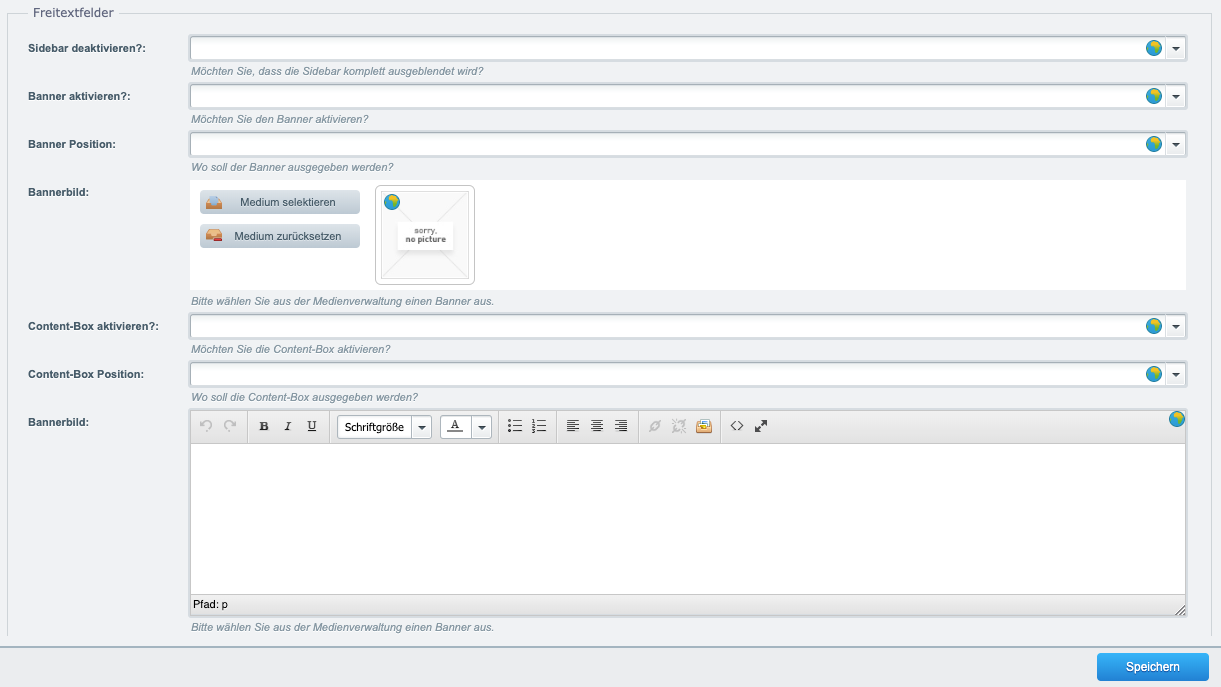Expand the Banner Position dropdown arrow
The height and width of the screenshot is (687, 1221).
[x=1176, y=144]
